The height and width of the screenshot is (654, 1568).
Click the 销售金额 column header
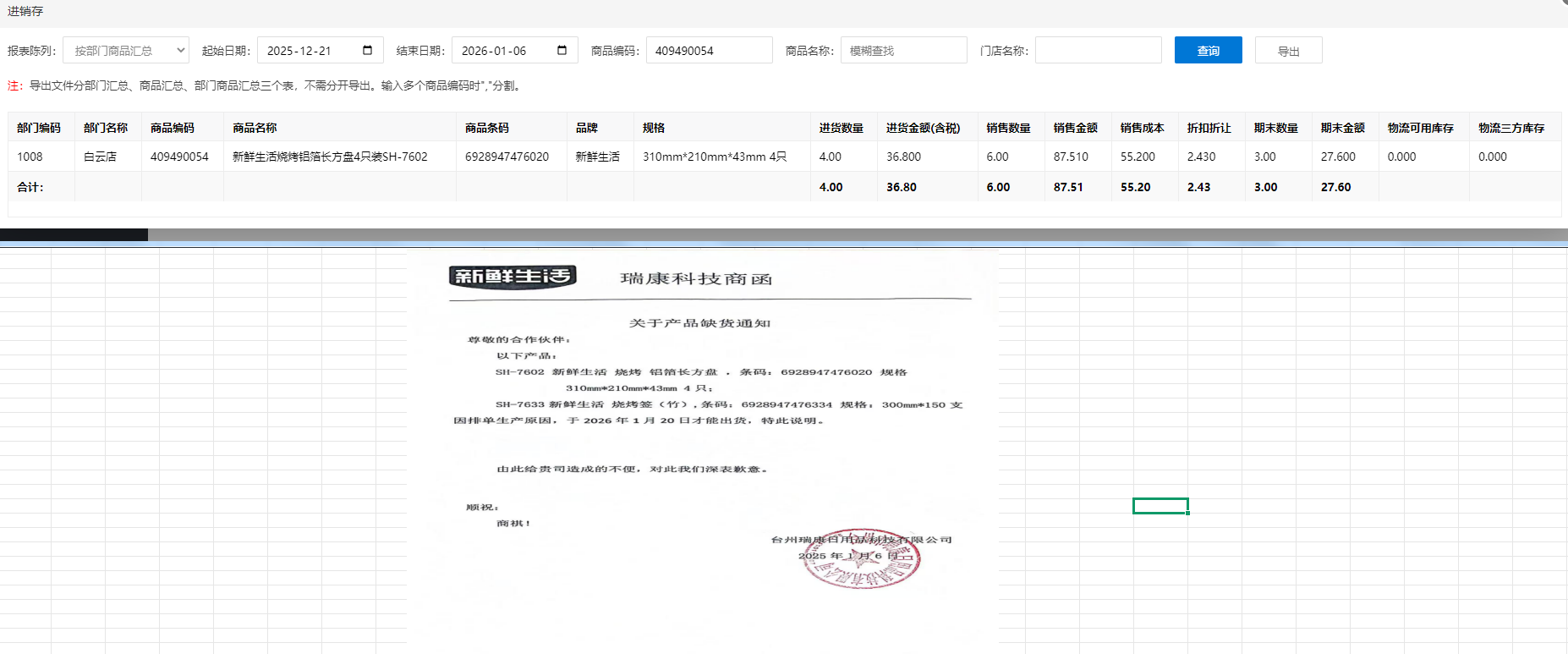(1075, 128)
